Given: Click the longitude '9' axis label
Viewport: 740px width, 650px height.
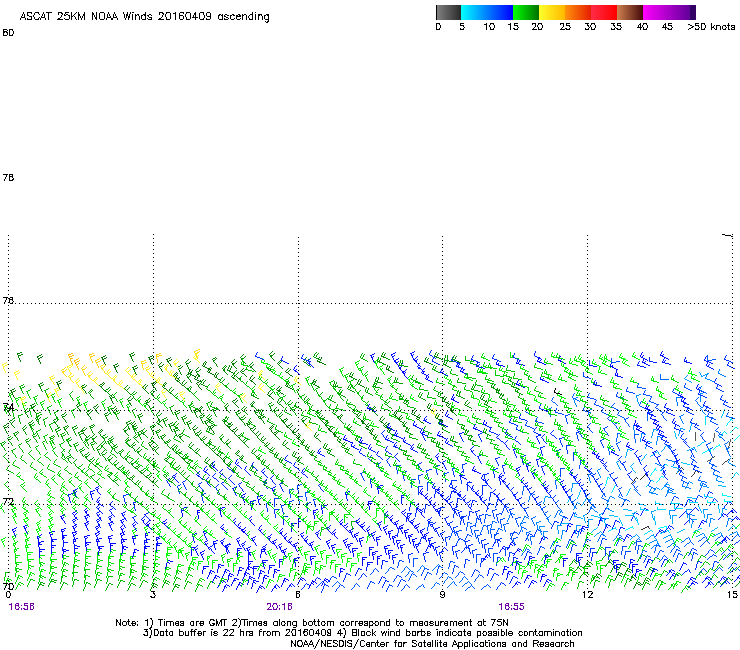Looking at the screenshot, I should coord(442,594).
